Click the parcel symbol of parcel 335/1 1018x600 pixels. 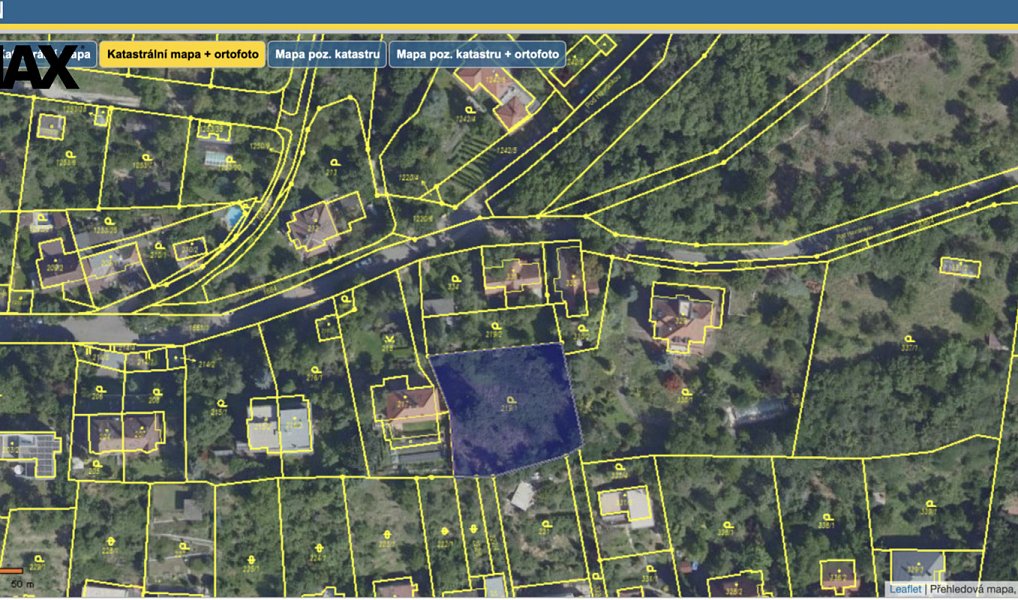tap(686, 392)
